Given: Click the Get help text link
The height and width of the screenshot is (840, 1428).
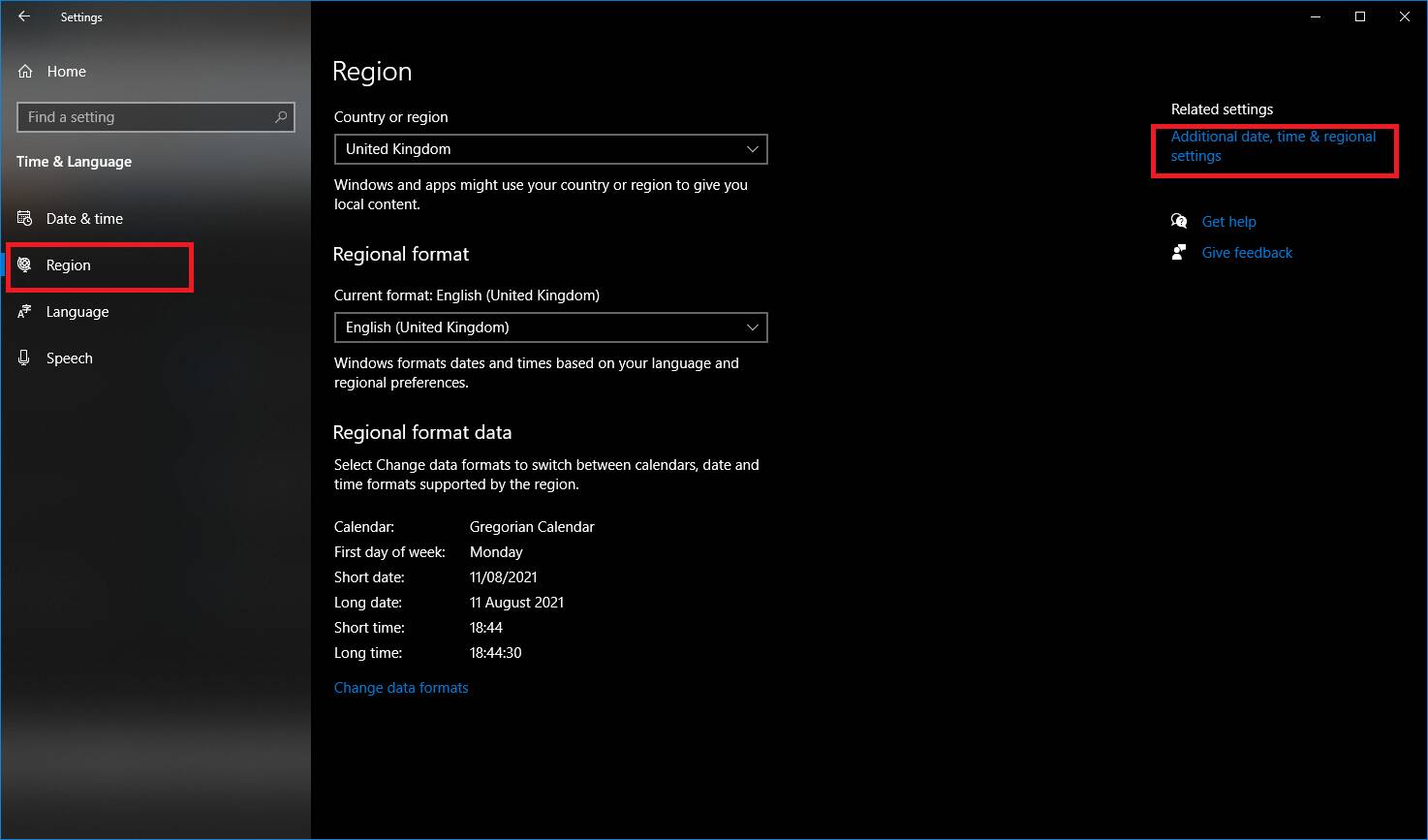Looking at the screenshot, I should click(1228, 222).
